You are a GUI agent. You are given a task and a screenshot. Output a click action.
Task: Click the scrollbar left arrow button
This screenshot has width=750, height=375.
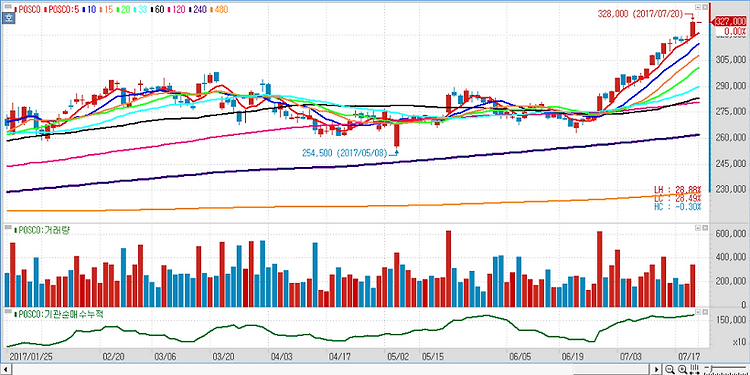point(5,369)
